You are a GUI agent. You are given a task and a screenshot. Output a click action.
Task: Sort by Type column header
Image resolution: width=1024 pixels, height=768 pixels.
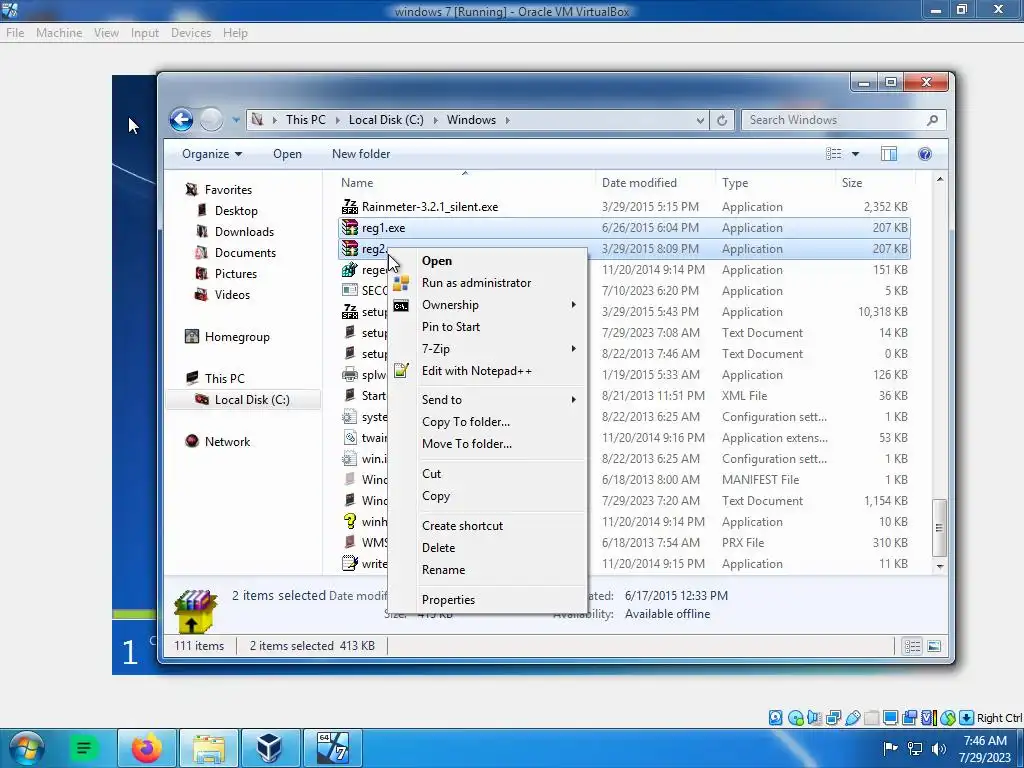(x=735, y=183)
